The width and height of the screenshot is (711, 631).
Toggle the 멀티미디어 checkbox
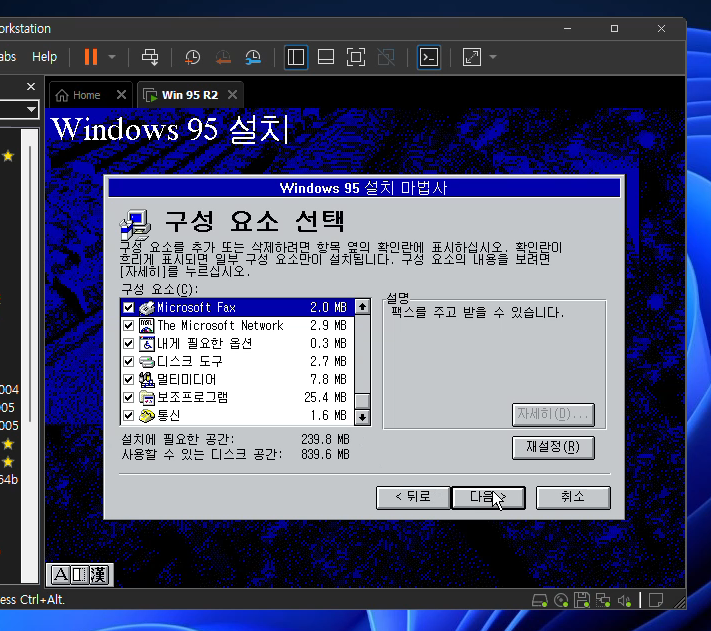click(x=128, y=379)
